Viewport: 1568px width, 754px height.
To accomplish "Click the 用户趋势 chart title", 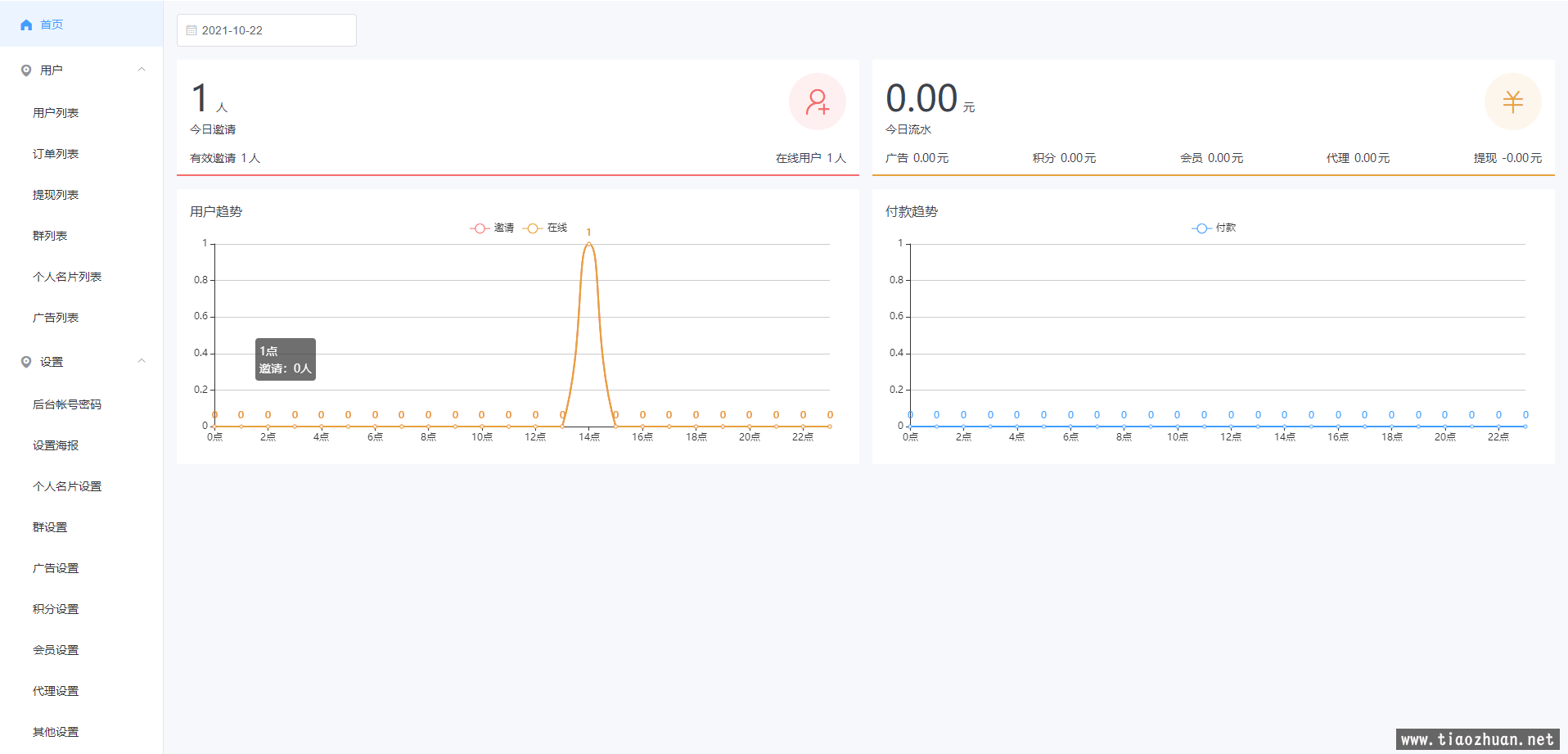I will pos(216,211).
